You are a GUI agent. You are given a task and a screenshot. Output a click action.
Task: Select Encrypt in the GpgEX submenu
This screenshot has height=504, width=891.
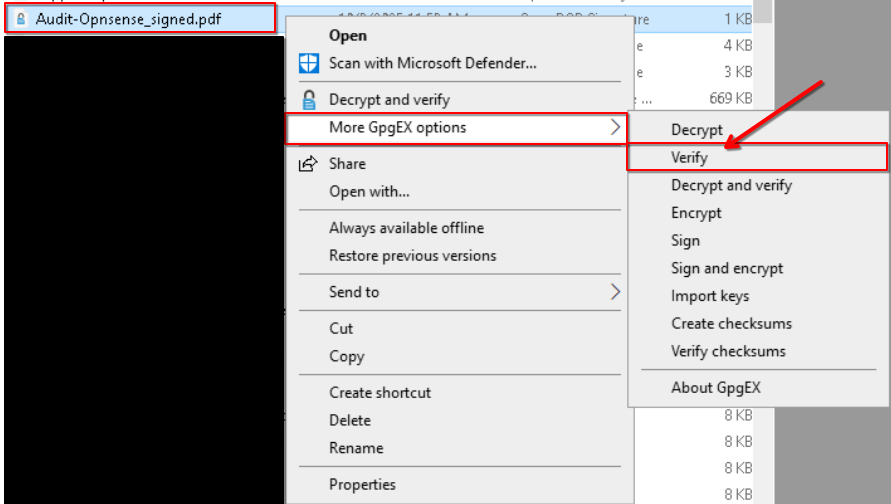pos(696,213)
